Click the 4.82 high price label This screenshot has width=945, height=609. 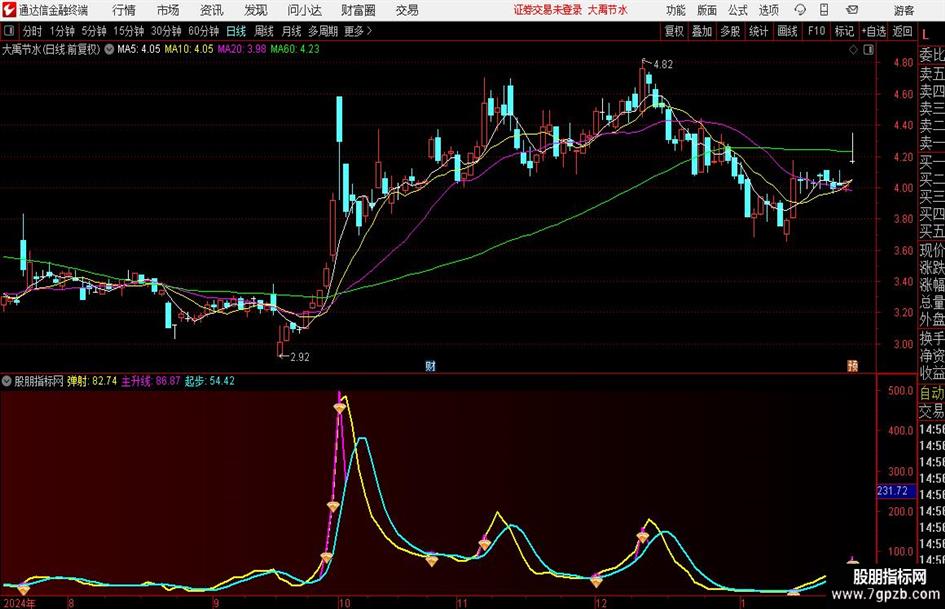pos(663,65)
